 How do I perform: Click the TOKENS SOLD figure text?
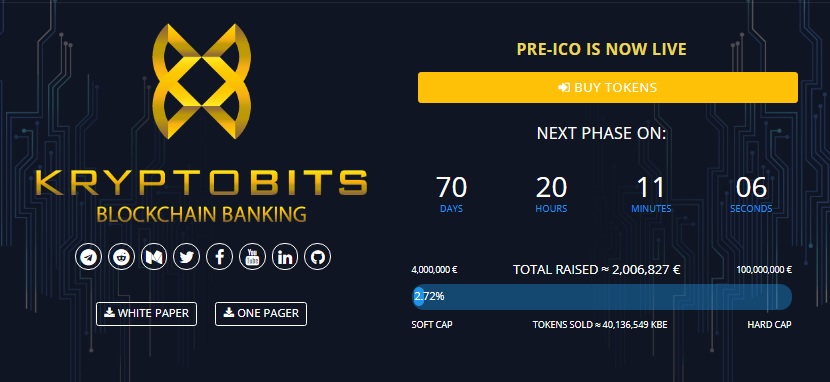coord(600,325)
